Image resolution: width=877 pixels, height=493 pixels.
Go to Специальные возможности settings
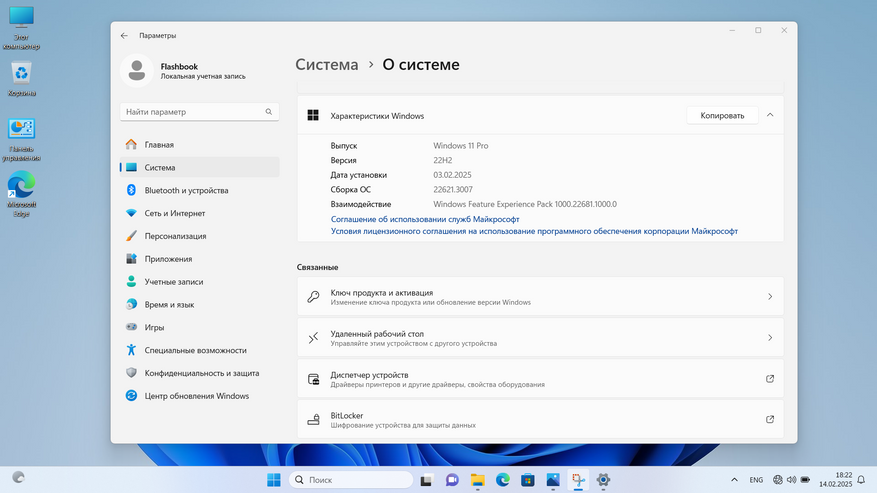pos(195,350)
